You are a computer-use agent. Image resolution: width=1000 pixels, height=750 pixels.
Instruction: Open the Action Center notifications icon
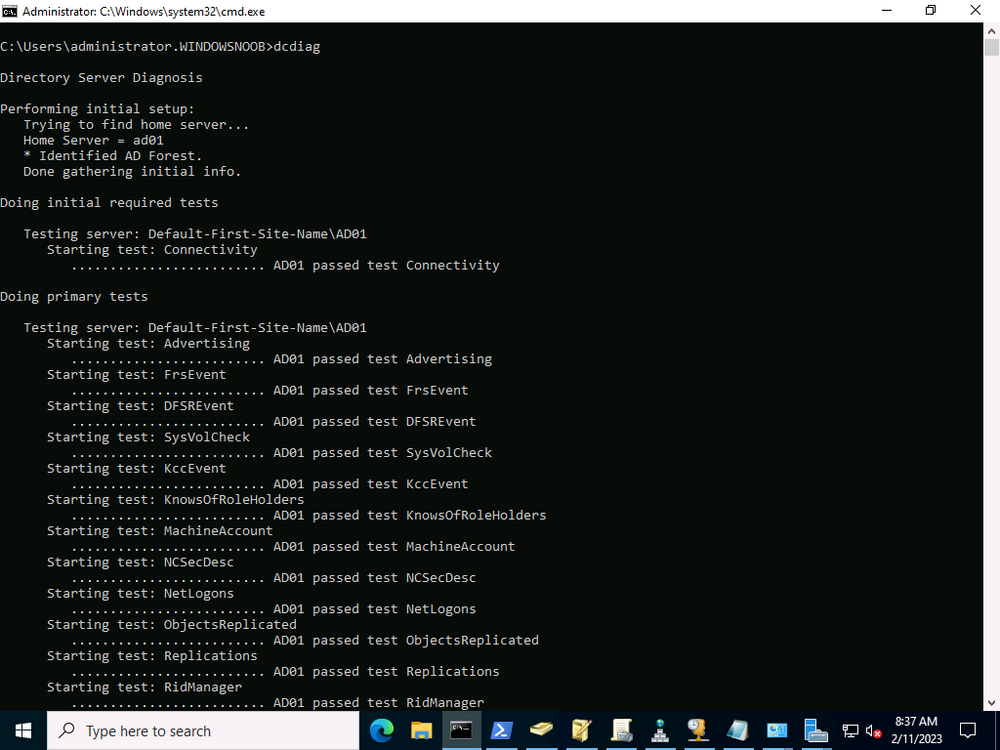(968, 730)
